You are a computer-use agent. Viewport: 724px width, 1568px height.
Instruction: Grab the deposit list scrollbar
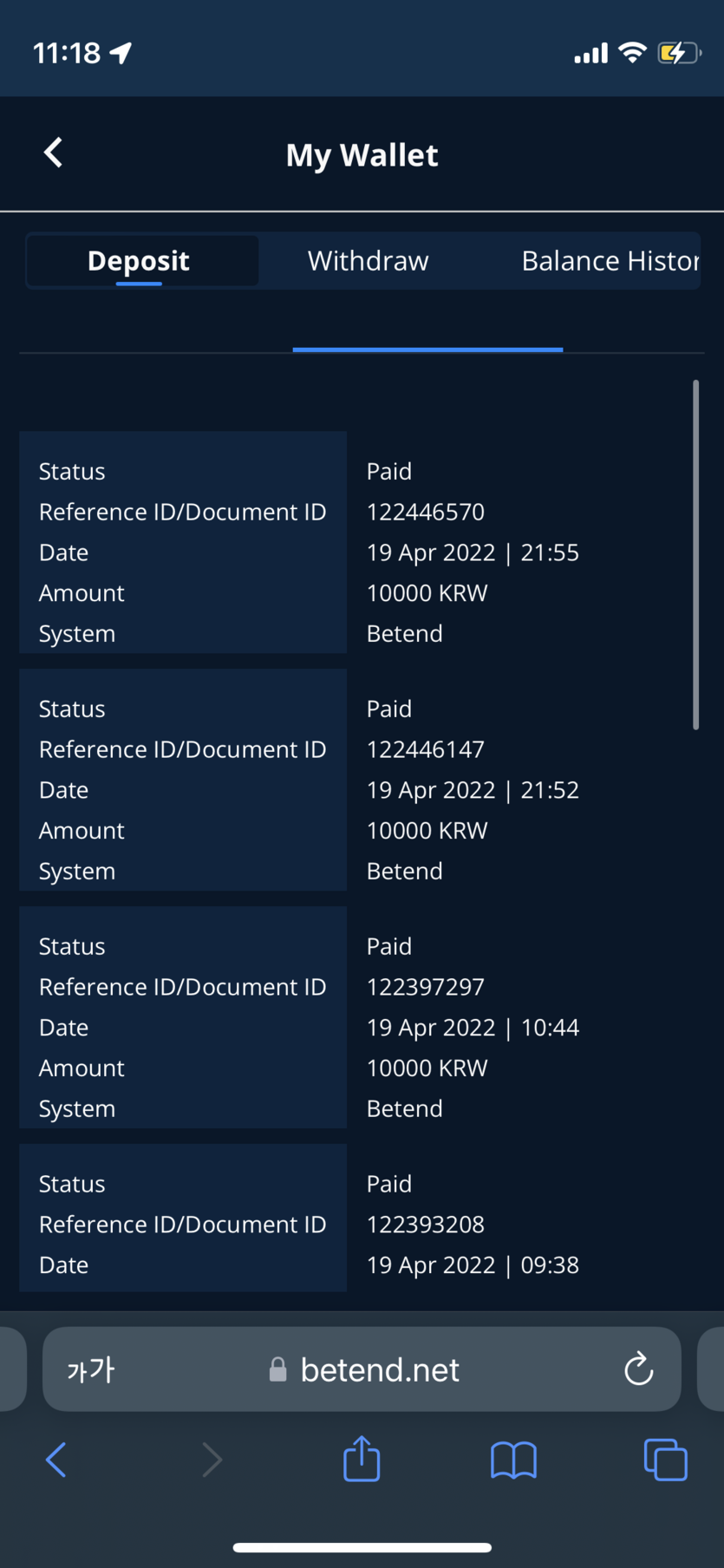pyautogui.click(x=695, y=555)
